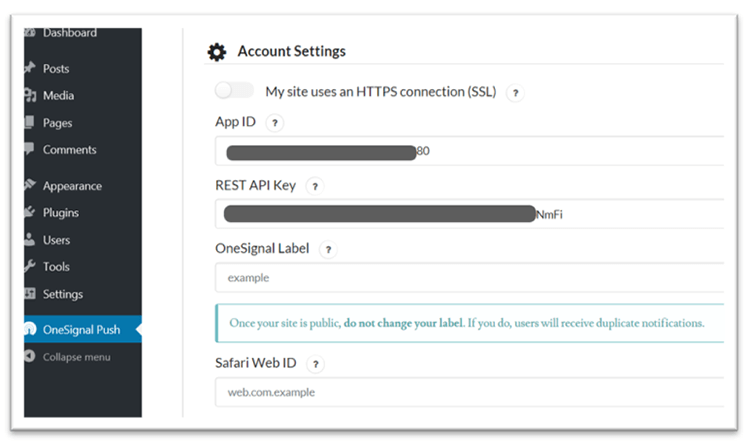Open the WordPress Settings menu
This screenshot has width=750, height=447.
pos(62,294)
